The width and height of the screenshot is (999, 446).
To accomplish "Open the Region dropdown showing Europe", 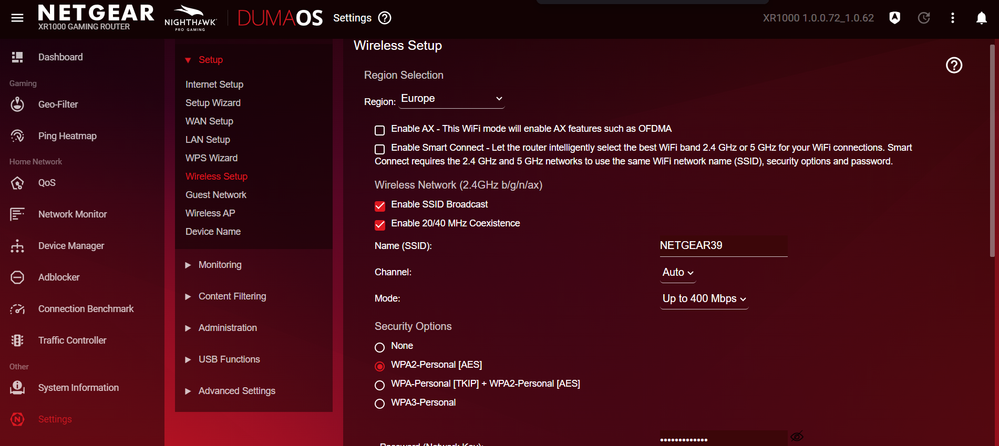I will point(452,99).
